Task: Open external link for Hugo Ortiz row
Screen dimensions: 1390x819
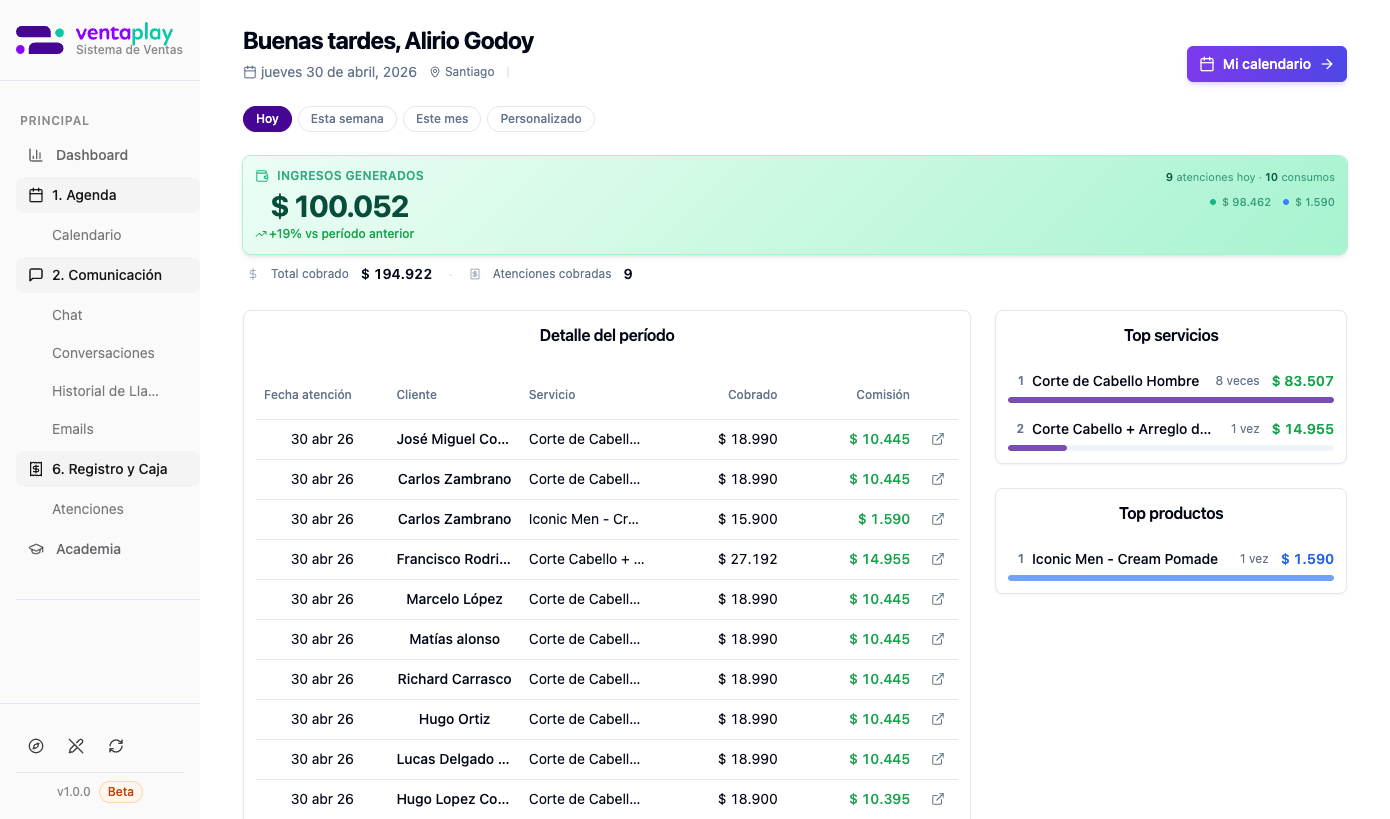Action: click(938, 719)
